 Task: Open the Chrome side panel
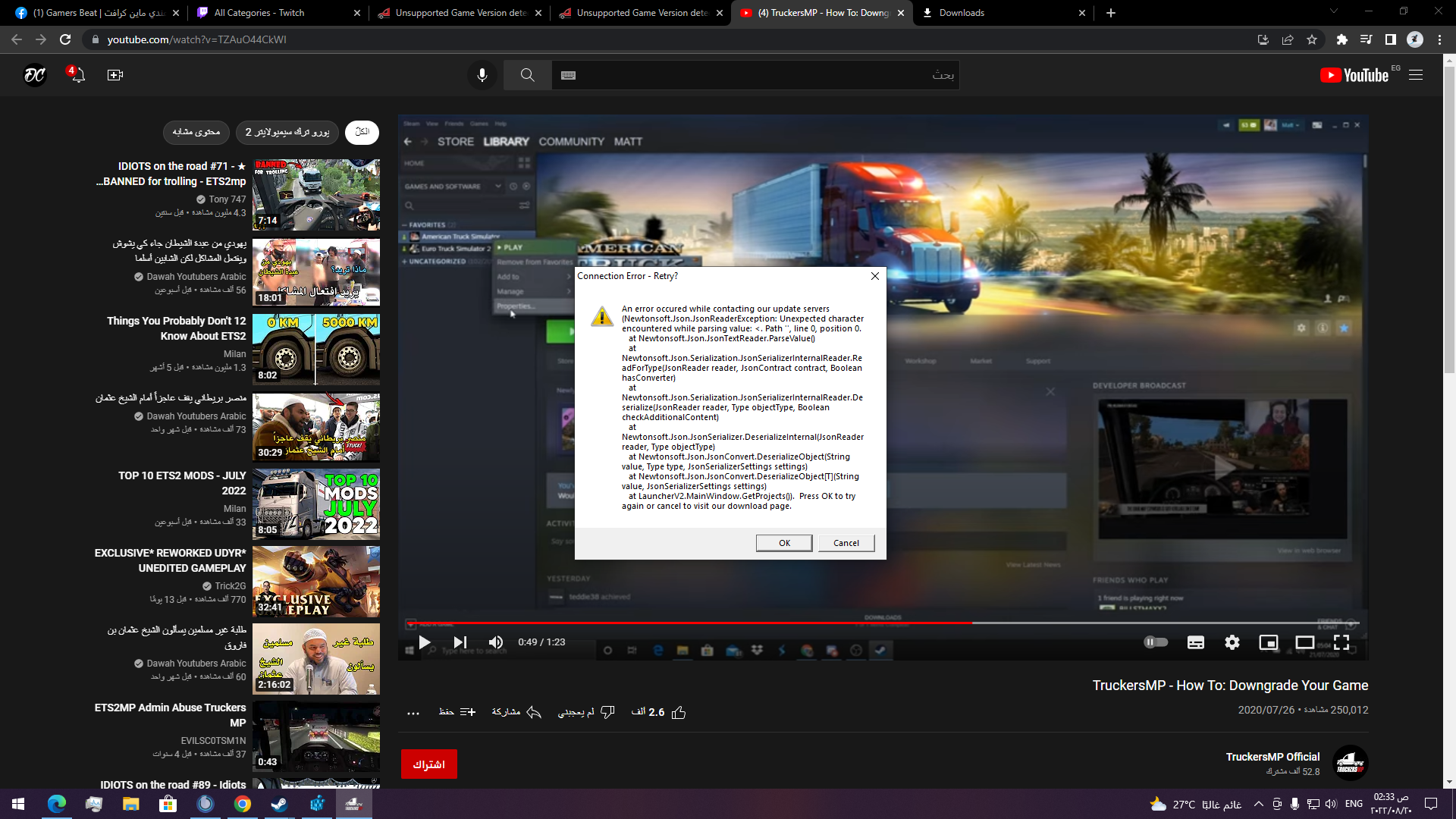click(1391, 39)
